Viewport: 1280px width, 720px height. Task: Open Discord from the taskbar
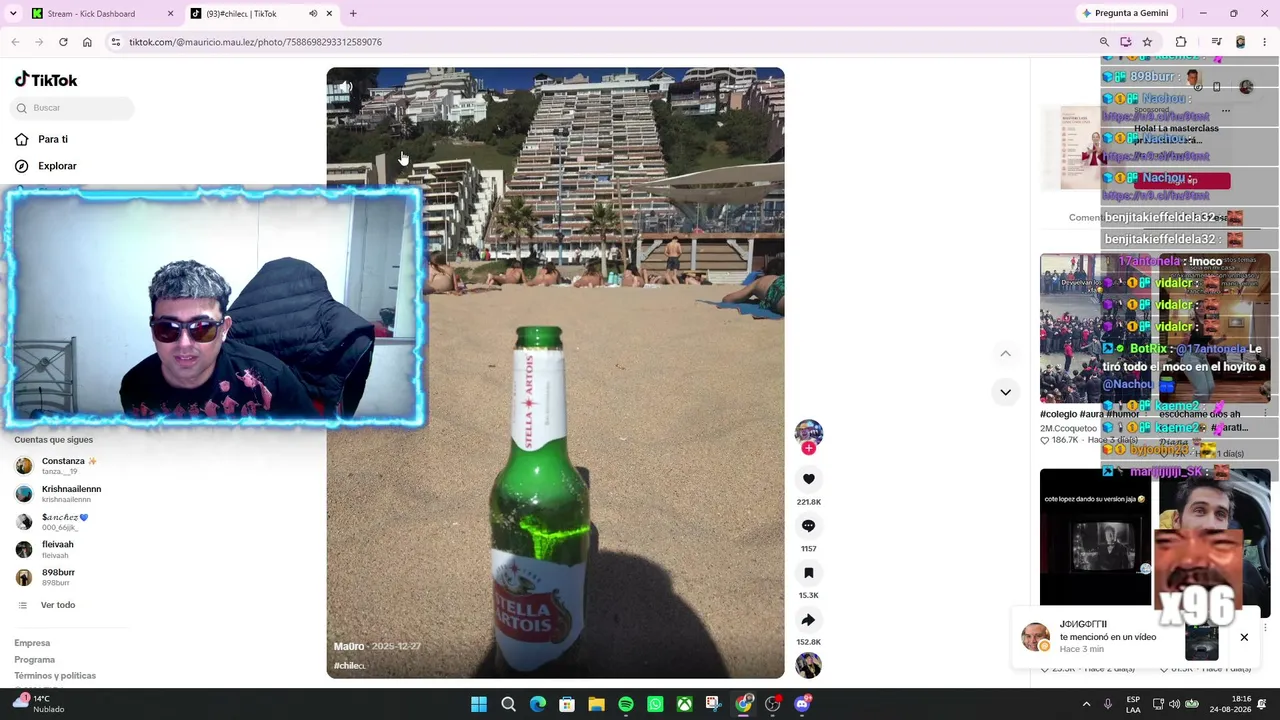[x=802, y=704]
